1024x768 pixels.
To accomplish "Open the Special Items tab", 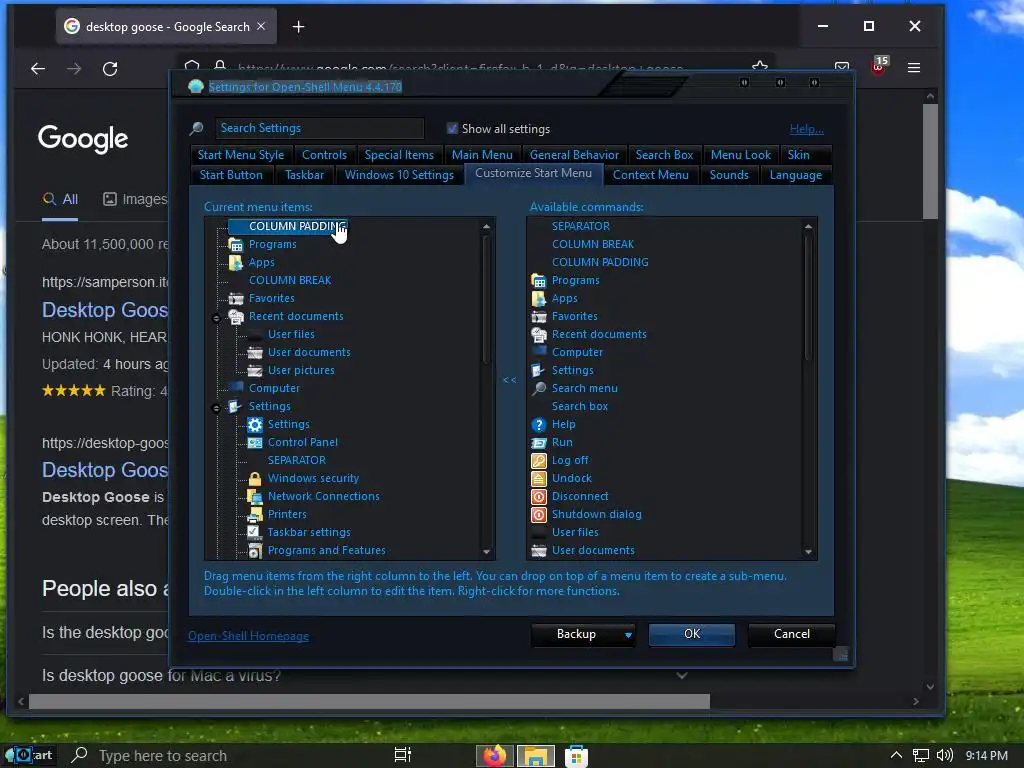I will pos(399,155).
